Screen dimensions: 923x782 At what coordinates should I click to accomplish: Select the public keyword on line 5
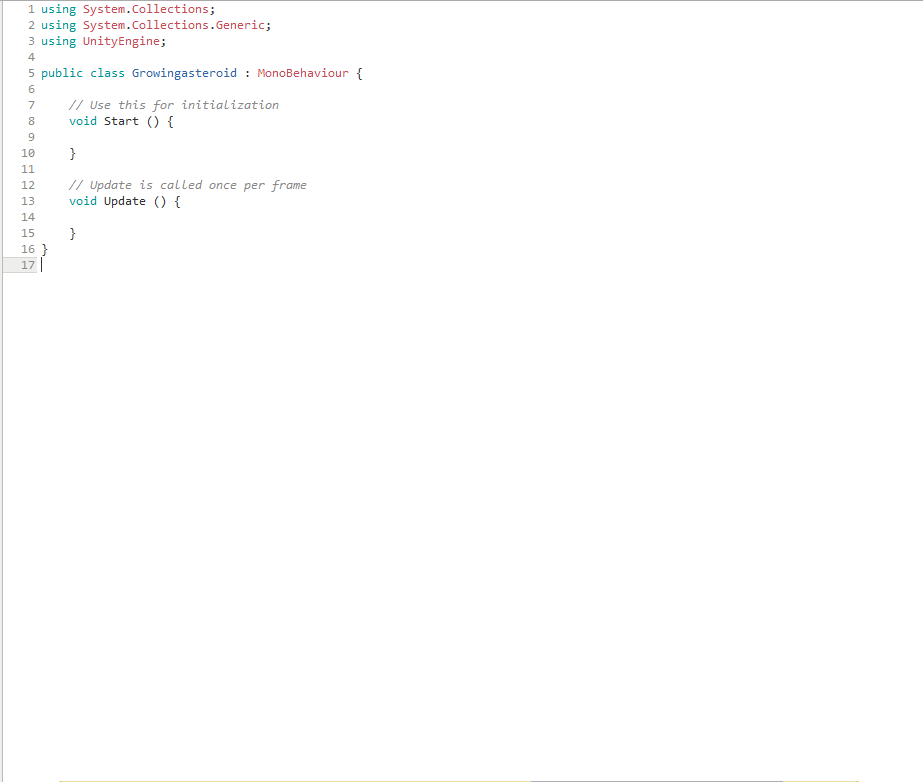pos(62,72)
